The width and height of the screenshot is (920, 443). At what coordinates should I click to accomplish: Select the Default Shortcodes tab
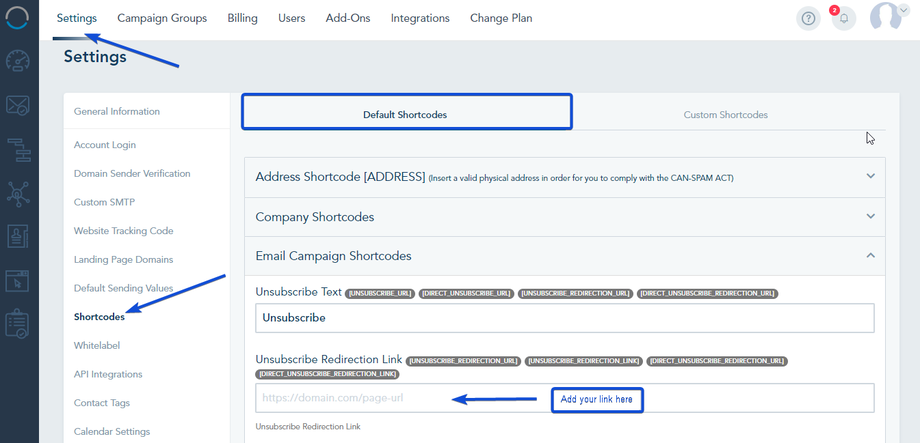point(405,114)
